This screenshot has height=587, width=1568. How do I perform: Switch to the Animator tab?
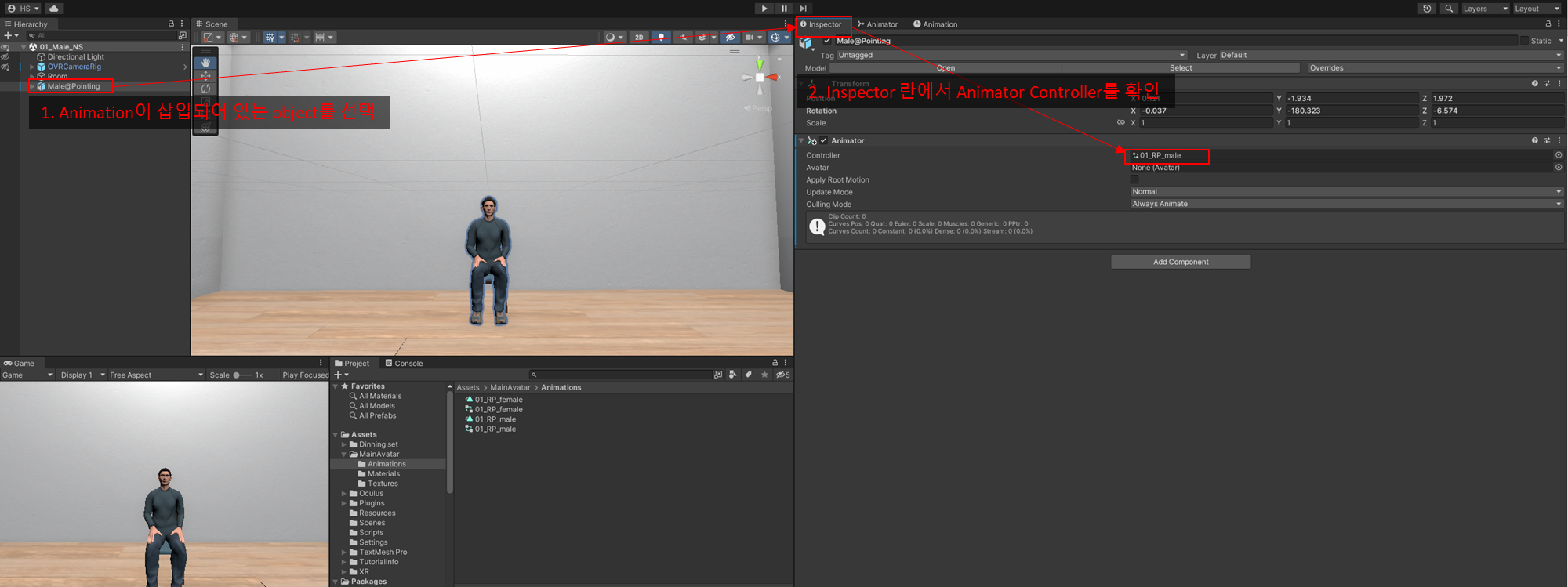tap(877, 24)
